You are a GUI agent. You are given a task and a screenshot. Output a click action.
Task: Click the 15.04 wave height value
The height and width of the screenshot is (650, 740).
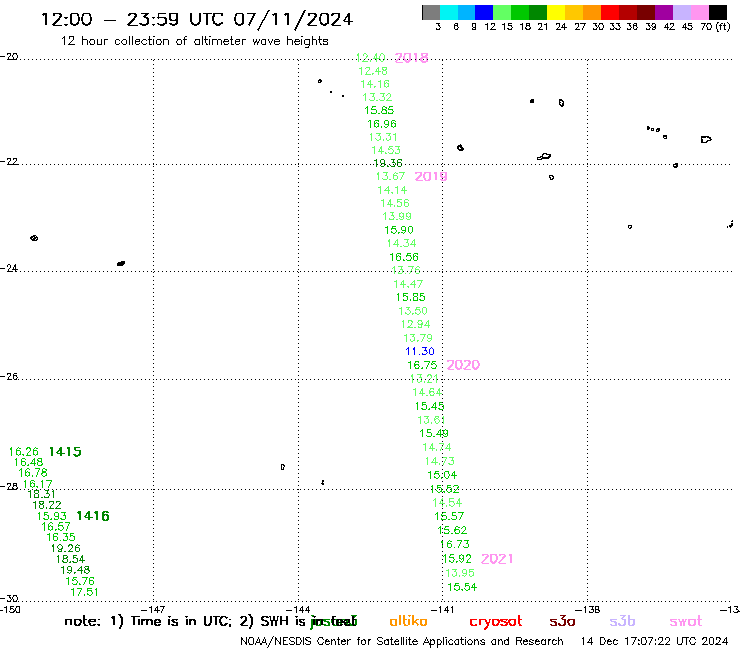[442, 475]
